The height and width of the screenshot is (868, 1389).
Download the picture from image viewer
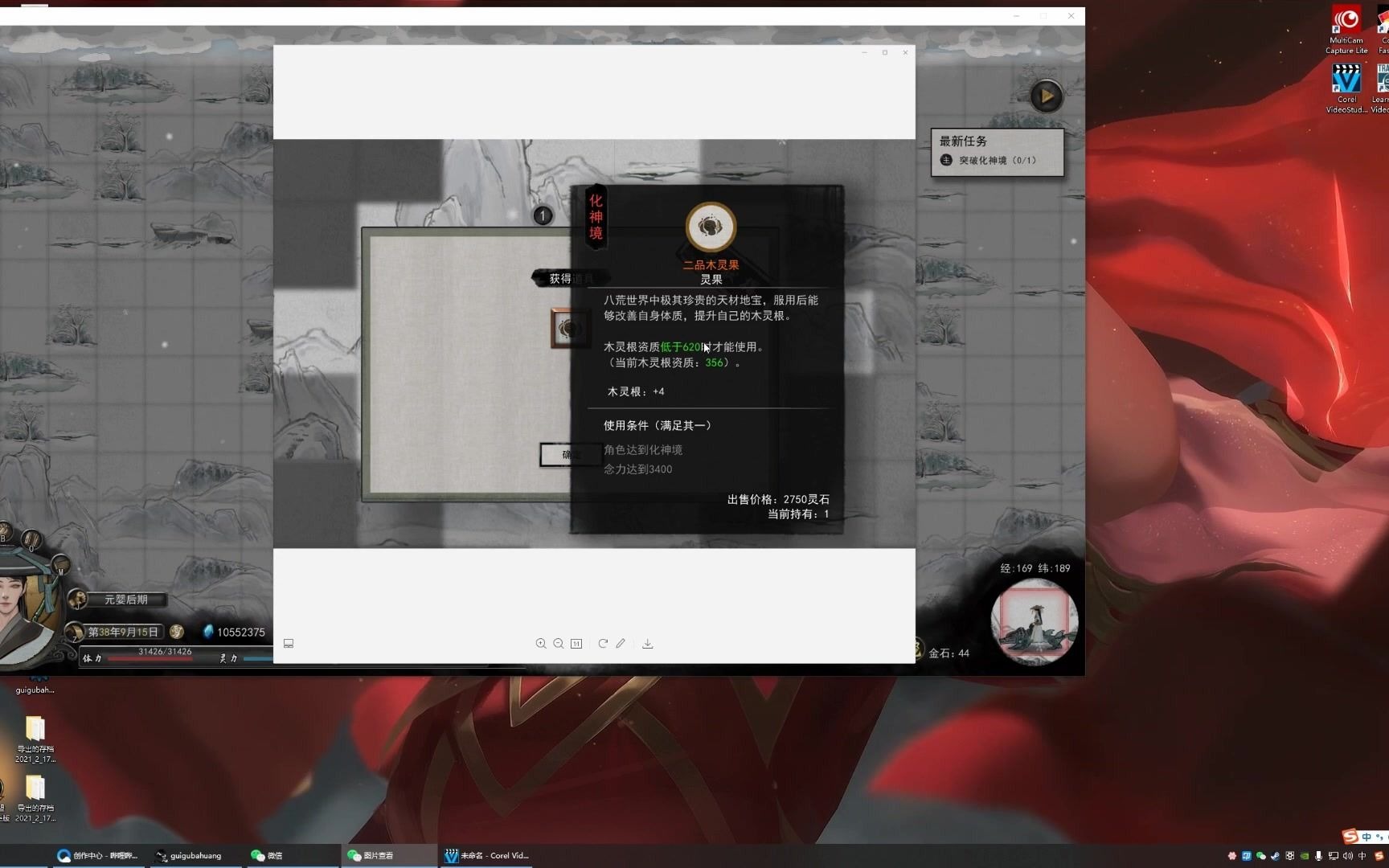pyautogui.click(x=648, y=644)
